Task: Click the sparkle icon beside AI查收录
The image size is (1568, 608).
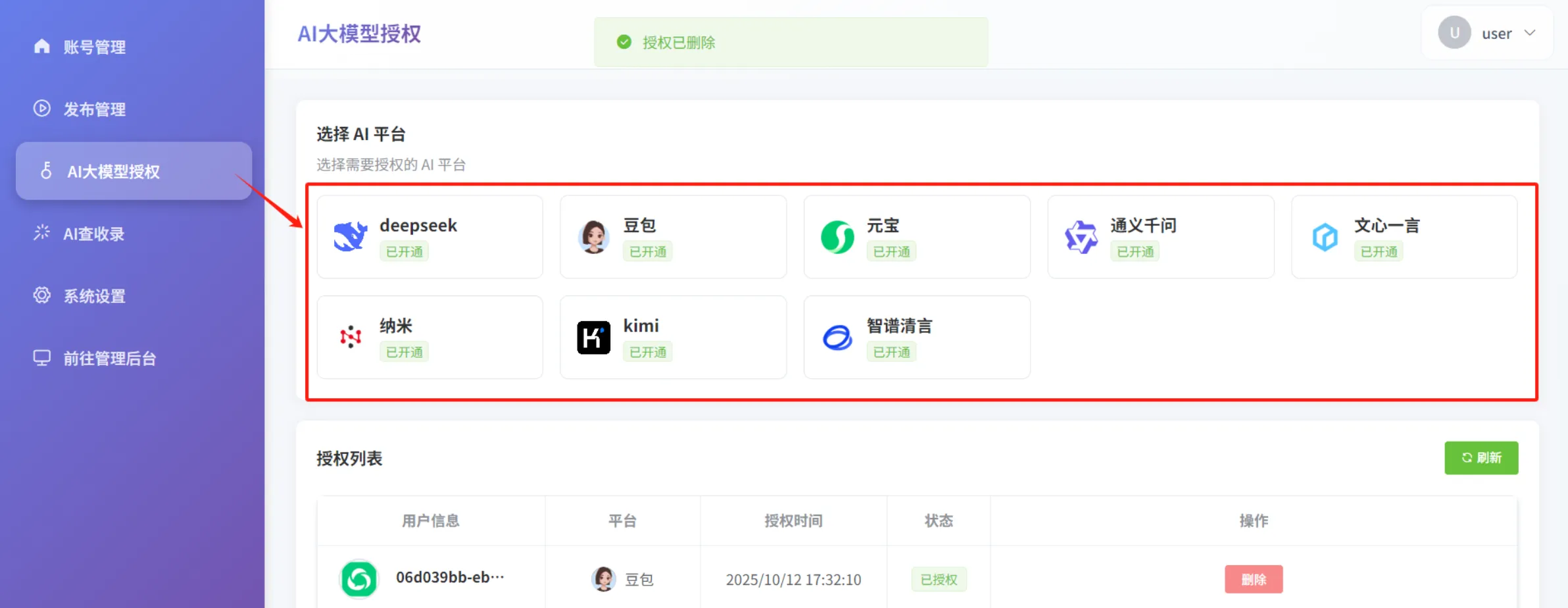Action: [42, 232]
